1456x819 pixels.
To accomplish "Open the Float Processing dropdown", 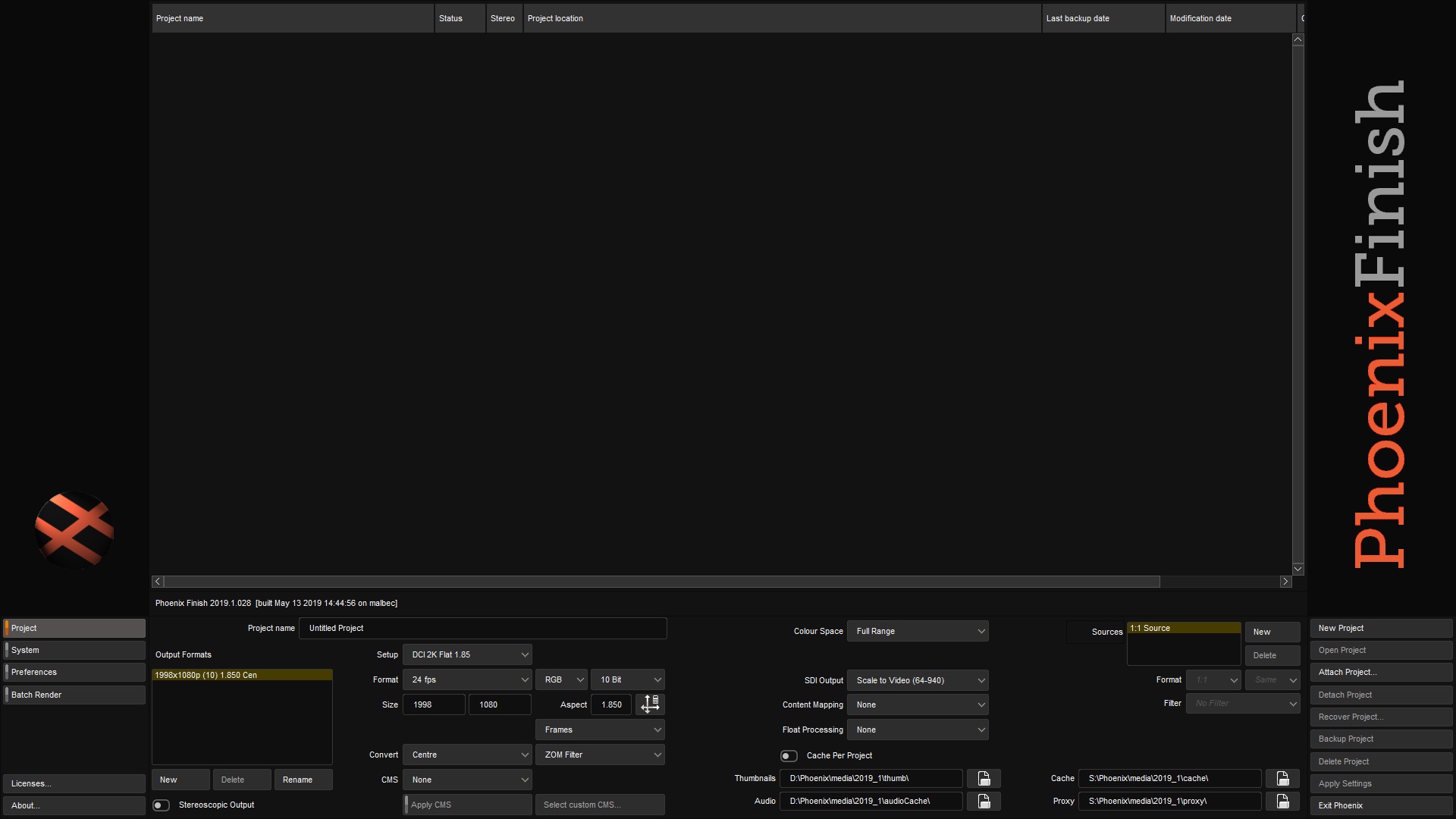I will 918,730.
